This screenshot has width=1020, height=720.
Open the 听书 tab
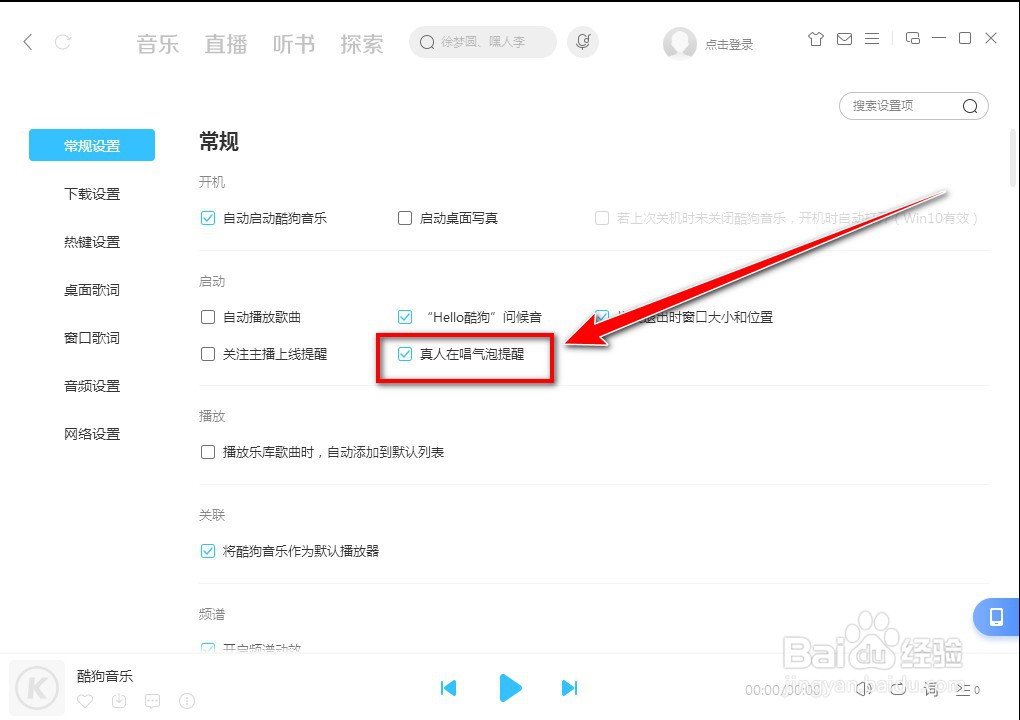294,44
